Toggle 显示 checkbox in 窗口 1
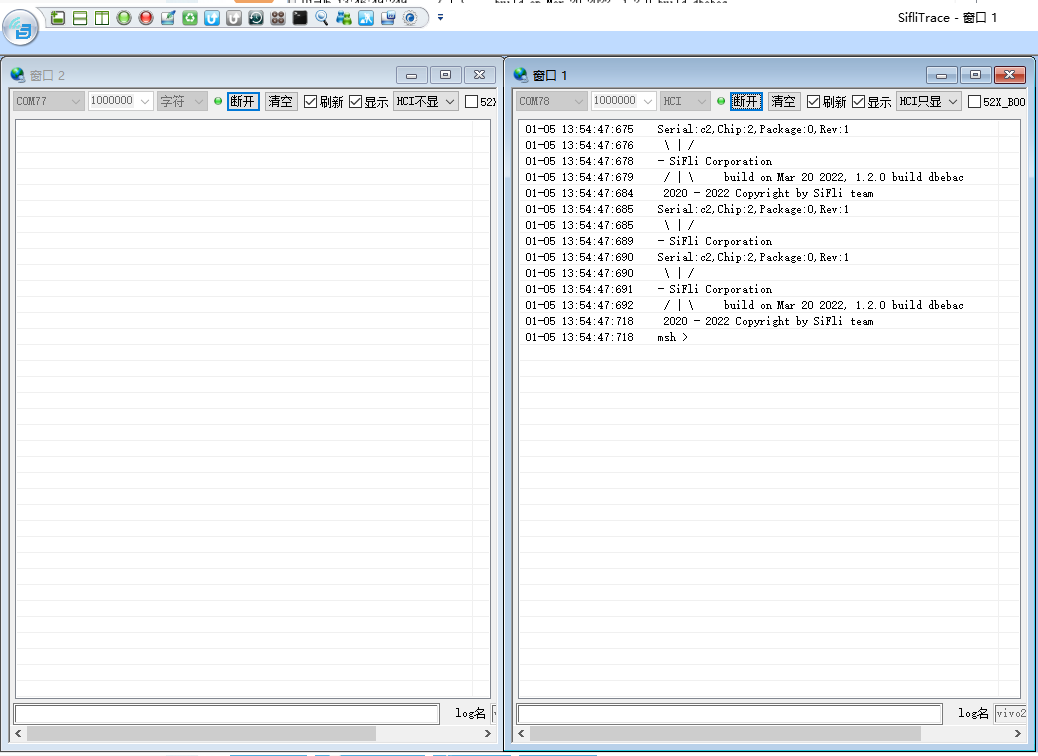 coord(858,101)
